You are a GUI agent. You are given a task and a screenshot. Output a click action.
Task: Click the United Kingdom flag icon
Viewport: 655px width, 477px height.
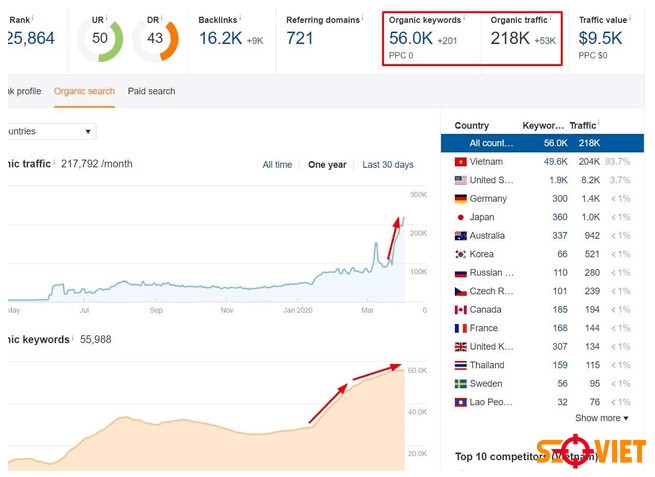[x=460, y=347]
